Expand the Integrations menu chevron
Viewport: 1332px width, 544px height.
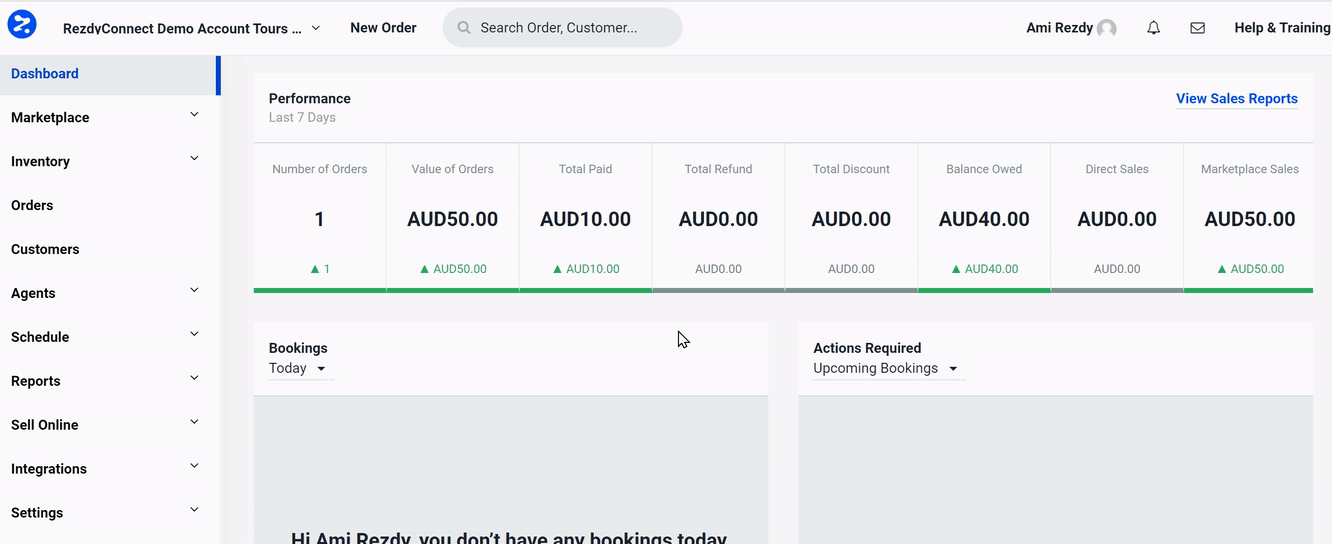click(x=194, y=467)
